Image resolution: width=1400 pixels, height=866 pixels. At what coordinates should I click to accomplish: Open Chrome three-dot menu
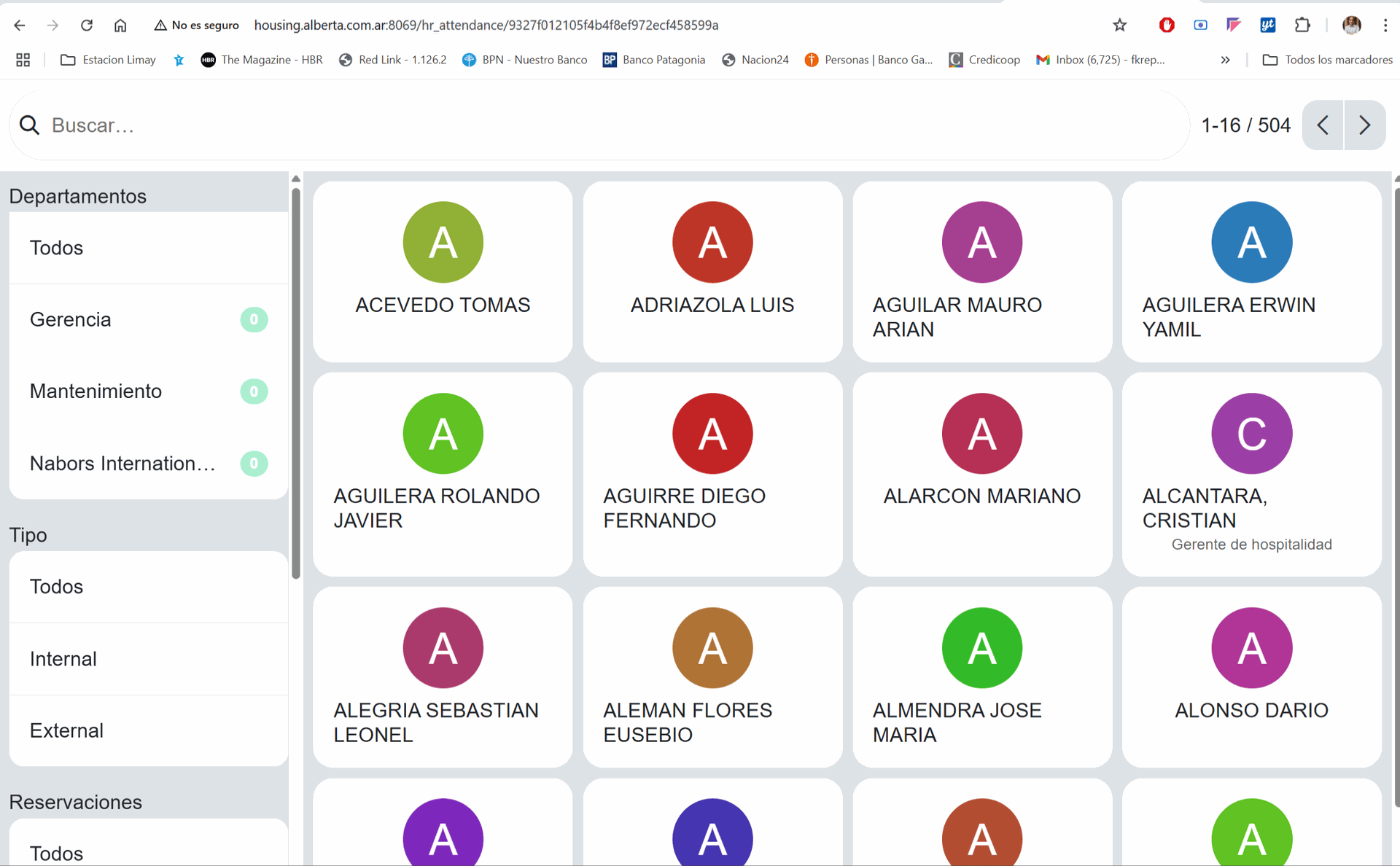[1385, 26]
